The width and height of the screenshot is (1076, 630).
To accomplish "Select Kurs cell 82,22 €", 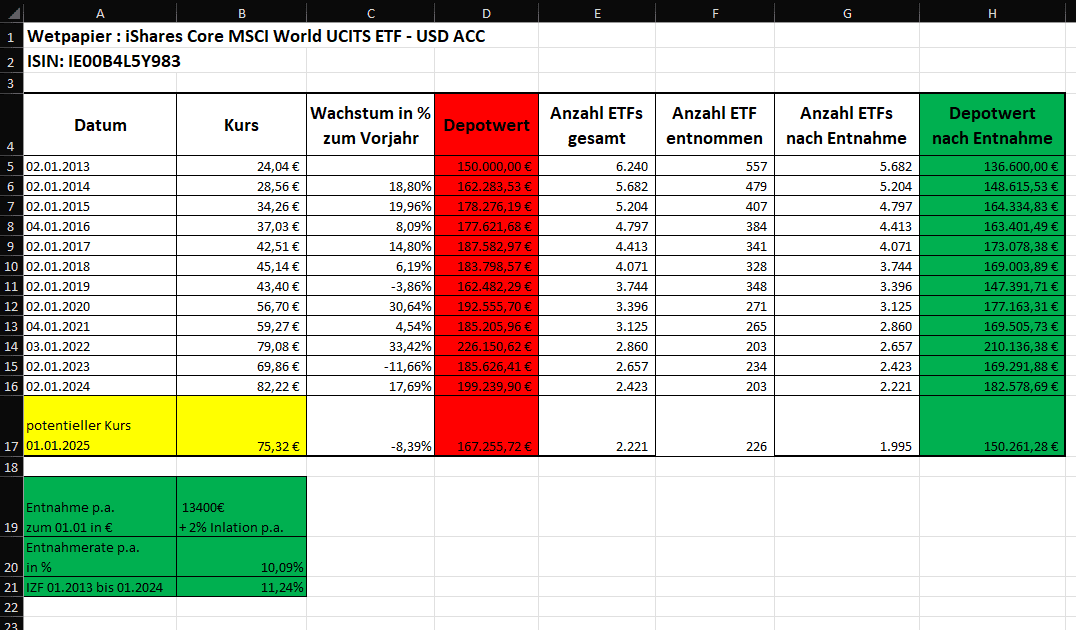I will [242, 385].
